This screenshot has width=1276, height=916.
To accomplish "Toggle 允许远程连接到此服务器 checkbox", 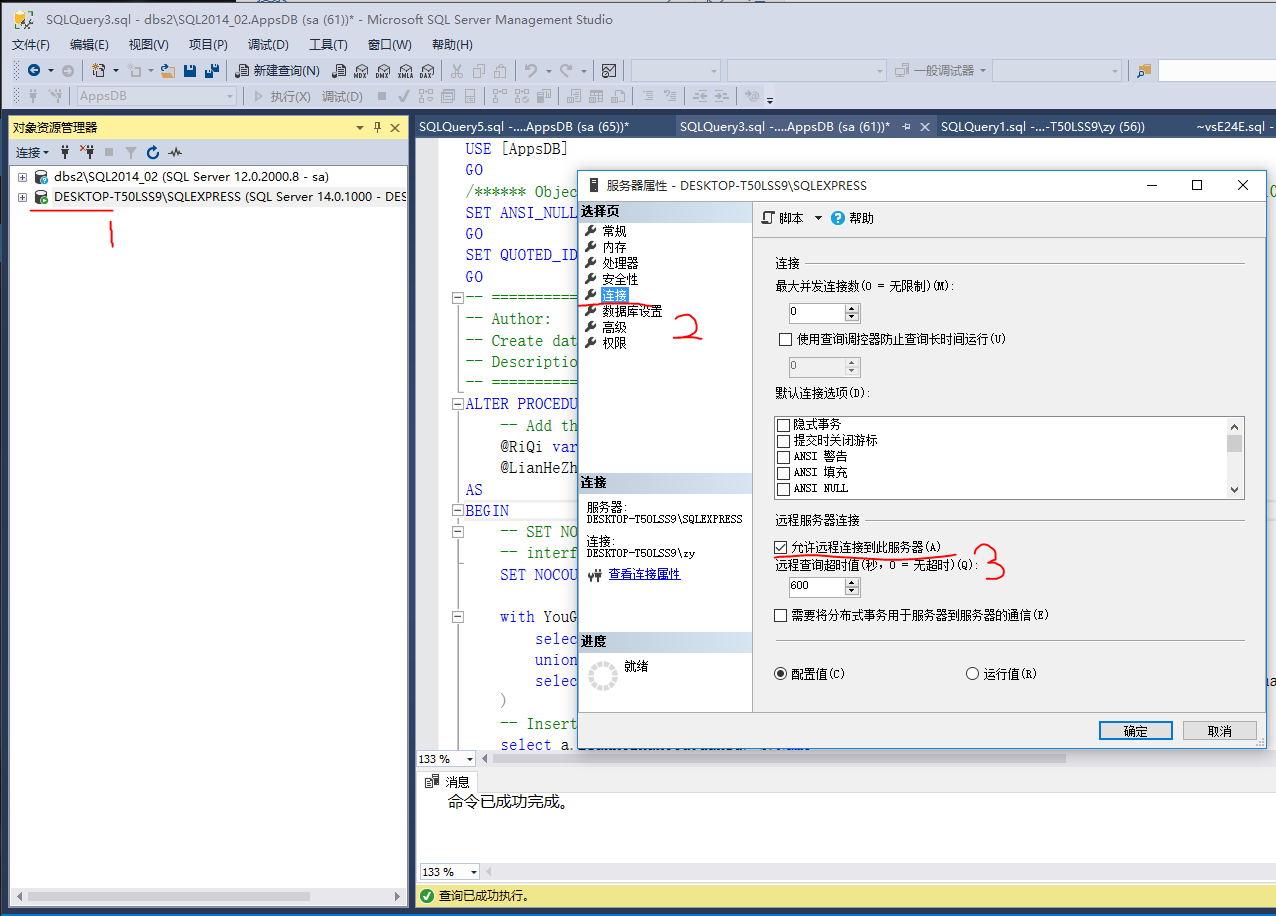I will [x=781, y=547].
